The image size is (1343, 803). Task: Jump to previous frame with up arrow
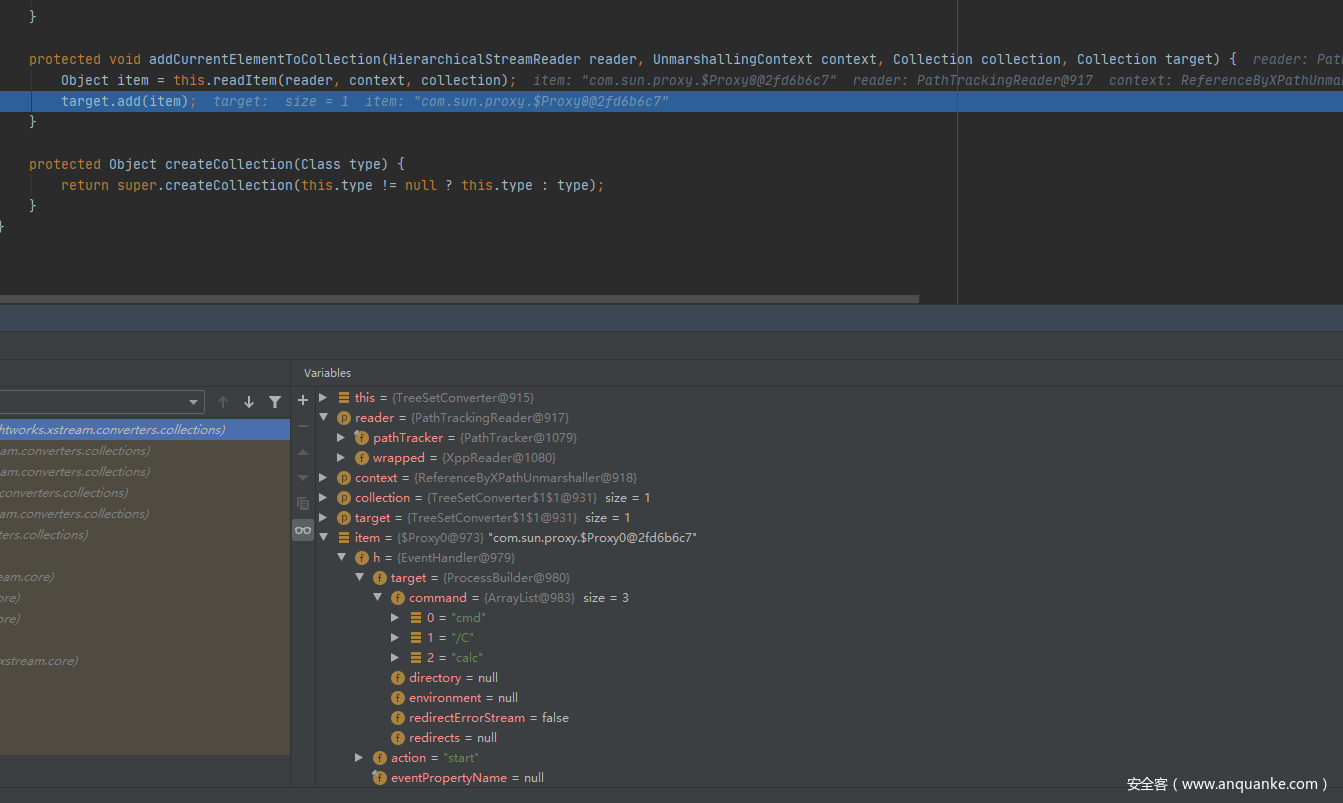(223, 402)
